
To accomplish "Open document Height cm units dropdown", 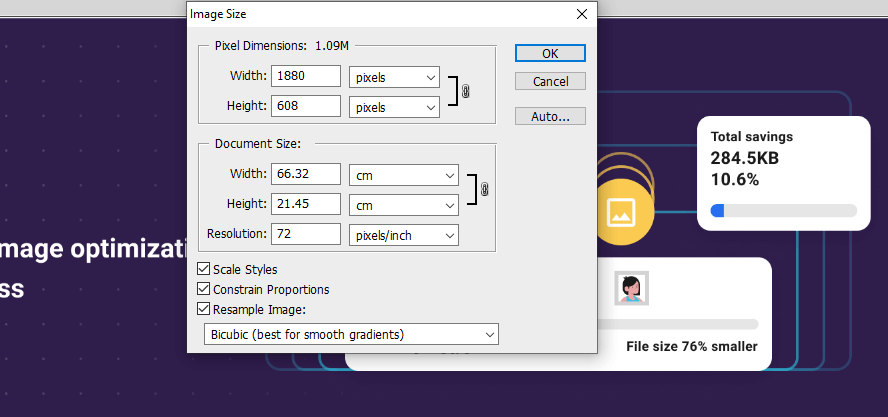I will pos(404,205).
